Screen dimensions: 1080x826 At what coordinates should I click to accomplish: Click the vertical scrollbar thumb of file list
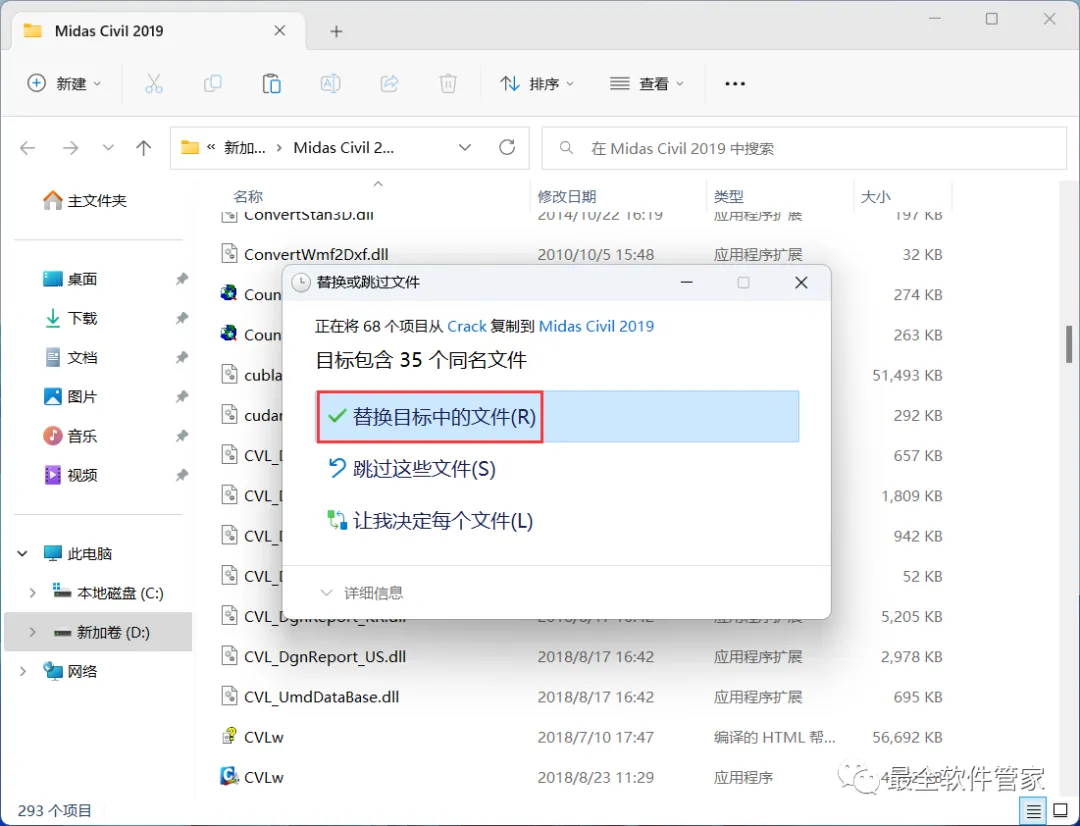tap(1069, 344)
